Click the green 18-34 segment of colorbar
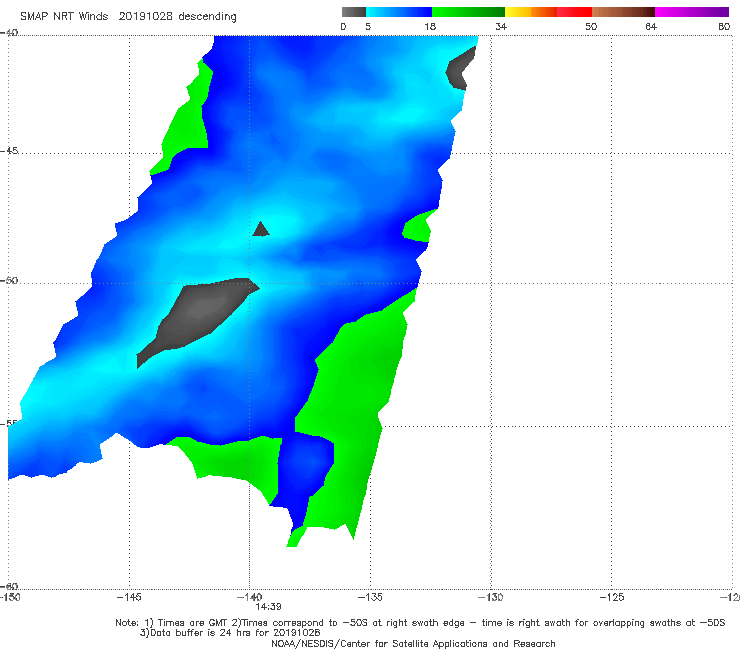Viewport: 740px width, 650px height. click(x=469, y=12)
